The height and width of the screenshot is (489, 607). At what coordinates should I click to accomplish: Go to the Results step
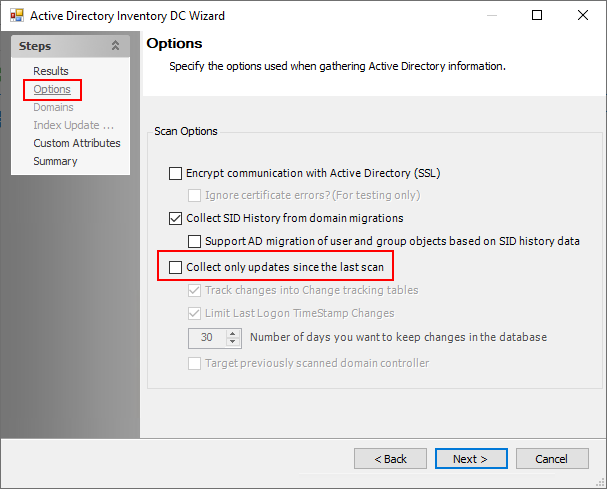(x=51, y=71)
